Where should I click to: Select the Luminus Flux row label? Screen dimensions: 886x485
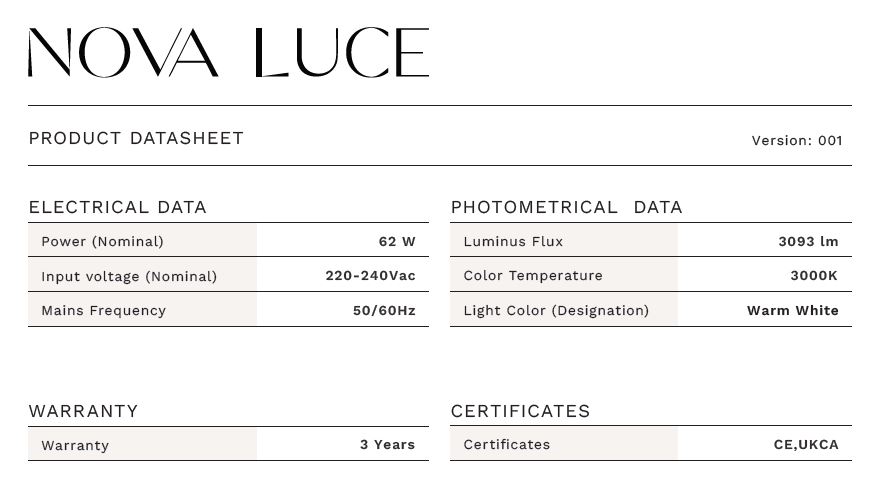coord(513,241)
